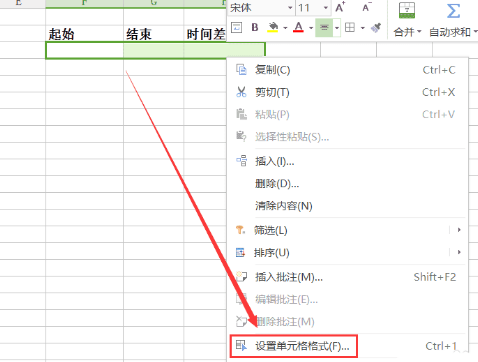
Task: Open the alignment dropdown arrow
Action: [x=337, y=28]
